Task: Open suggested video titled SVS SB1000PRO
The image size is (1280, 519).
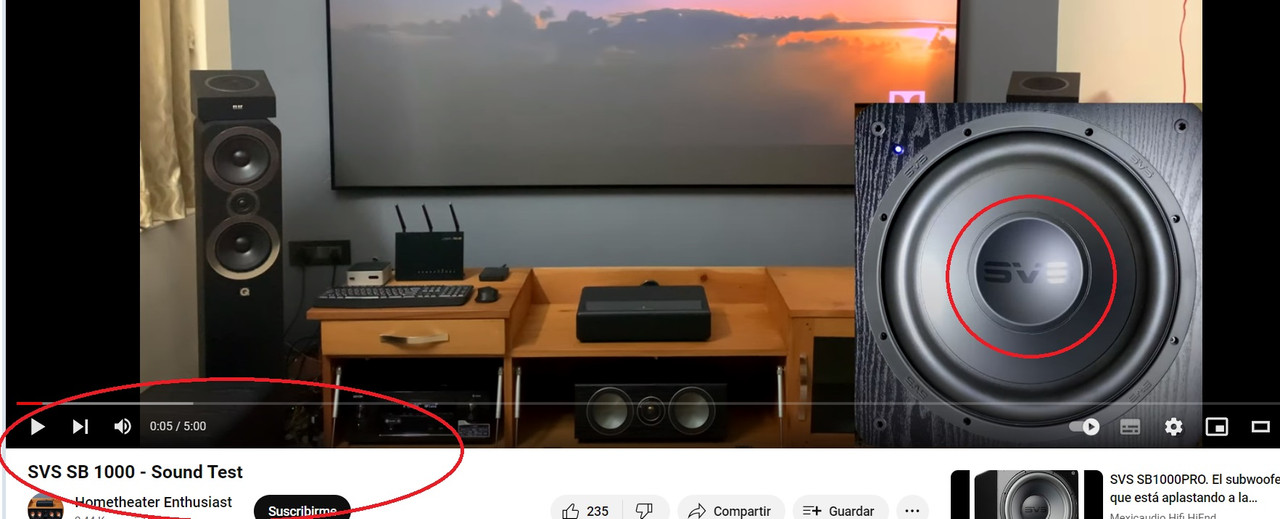Action: [x=1194, y=488]
